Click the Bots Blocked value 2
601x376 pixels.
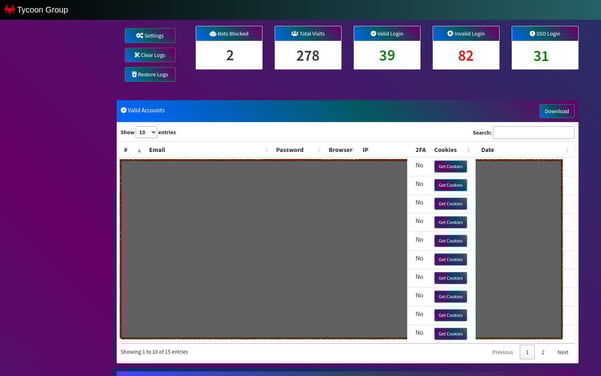[x=230, y=56]
